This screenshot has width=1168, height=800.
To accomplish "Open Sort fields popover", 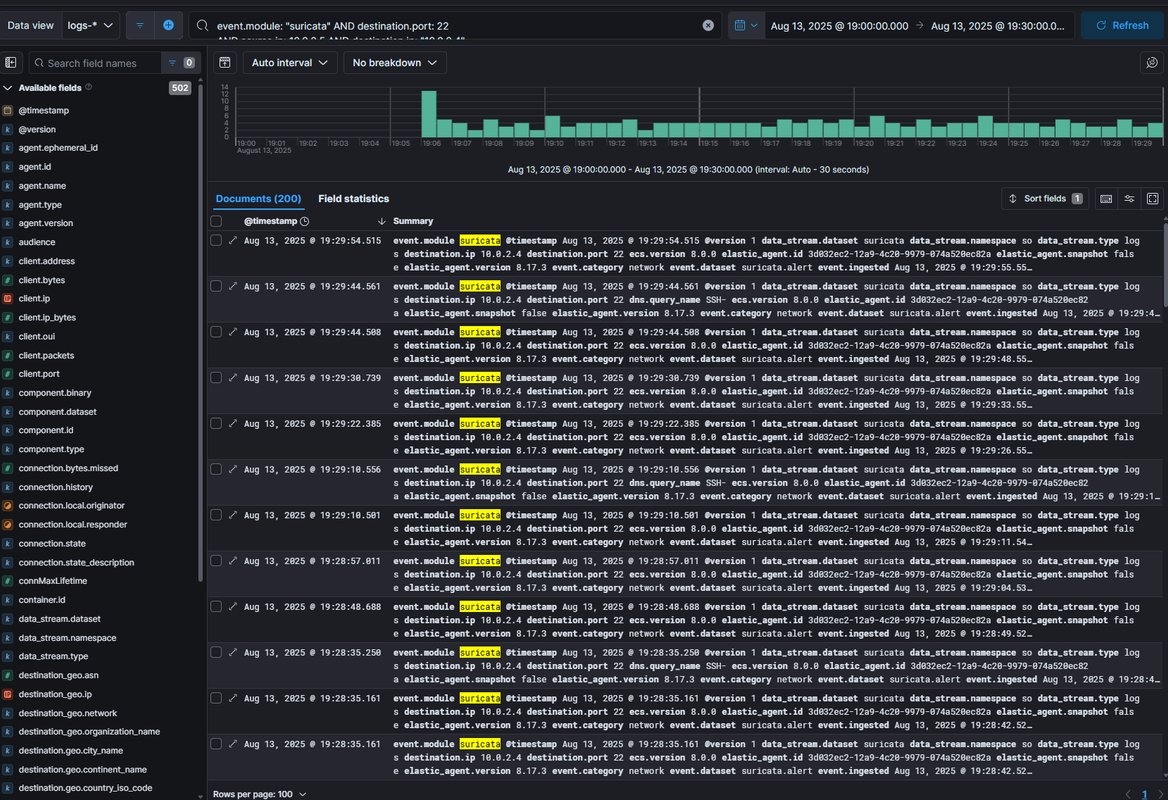I will pyautogui.click(x=1045, y=199).
